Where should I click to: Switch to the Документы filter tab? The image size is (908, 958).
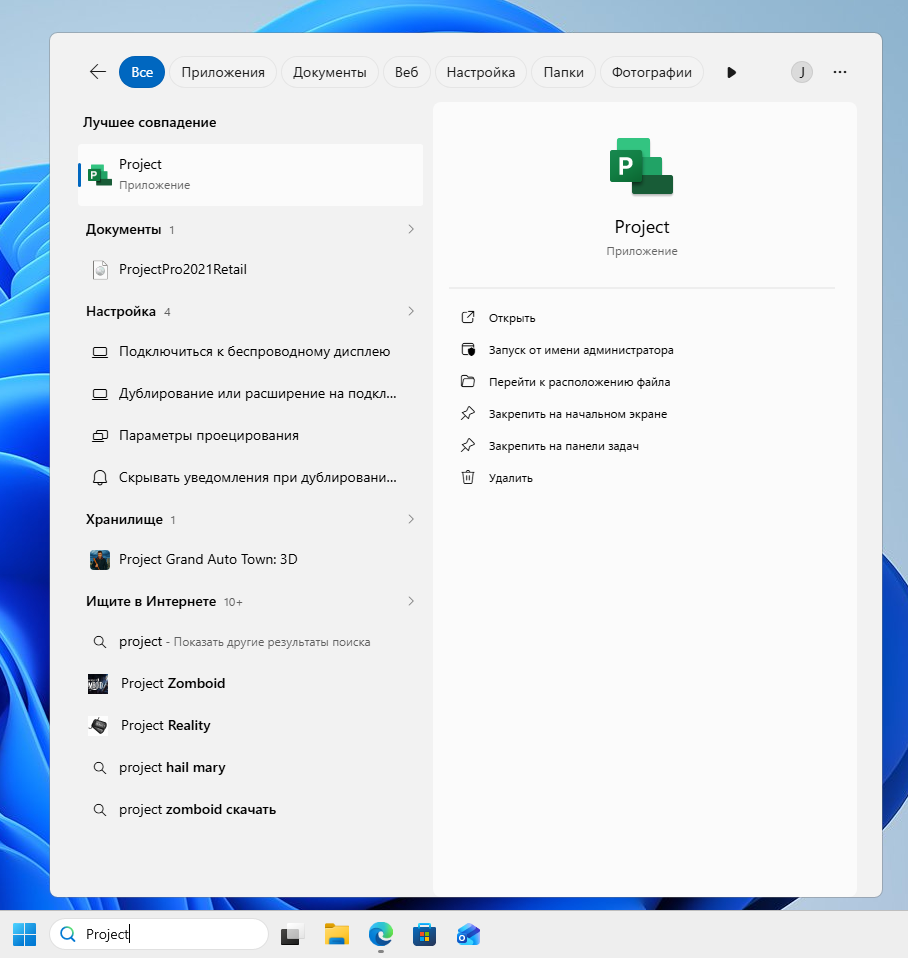click(x=329, y=72)
